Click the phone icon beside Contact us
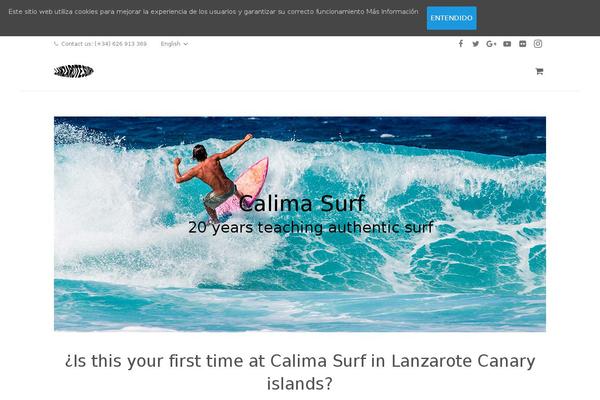 [x=56, y=44]
